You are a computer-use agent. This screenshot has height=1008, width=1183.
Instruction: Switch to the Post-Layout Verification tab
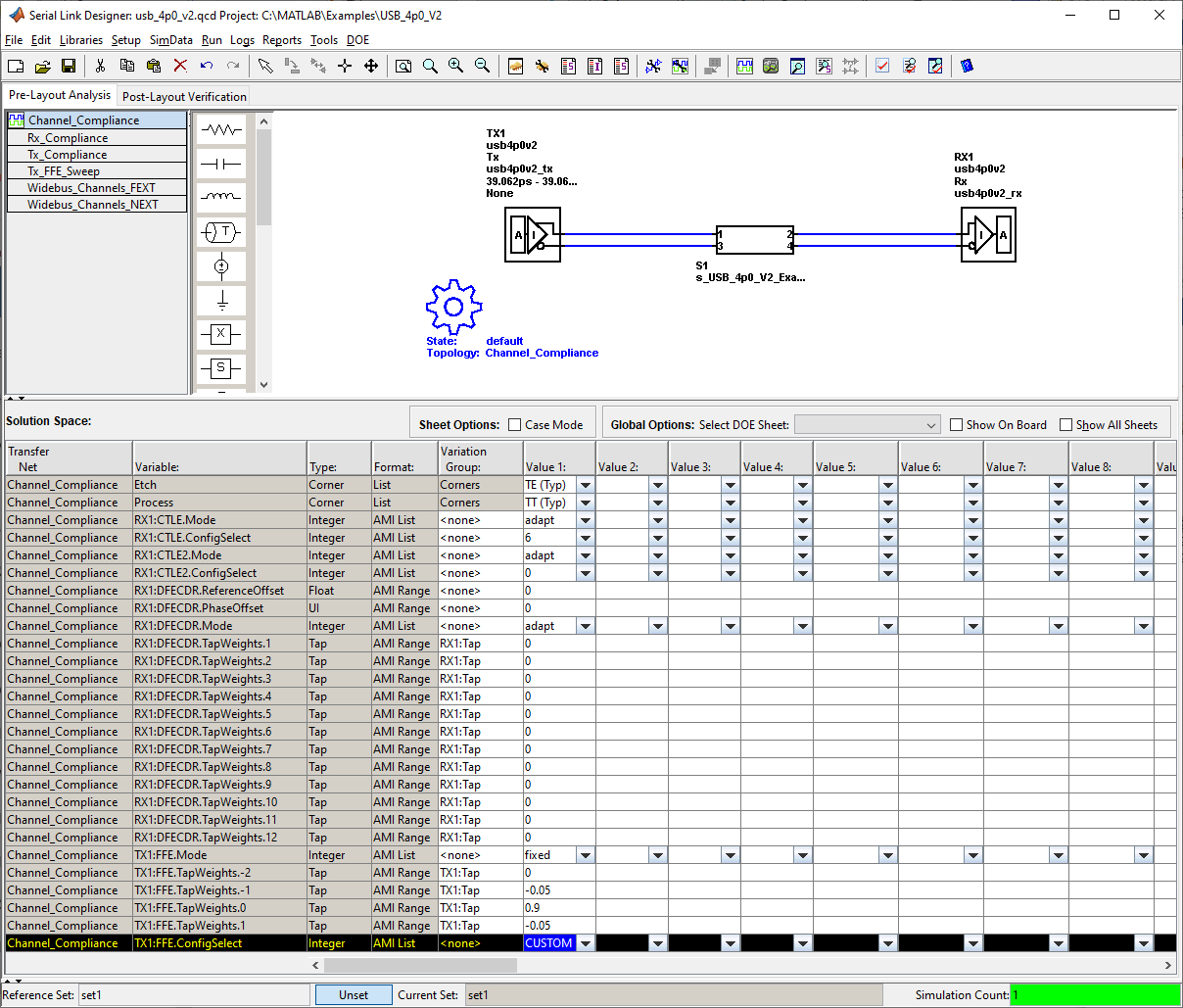tap(184, 96)
